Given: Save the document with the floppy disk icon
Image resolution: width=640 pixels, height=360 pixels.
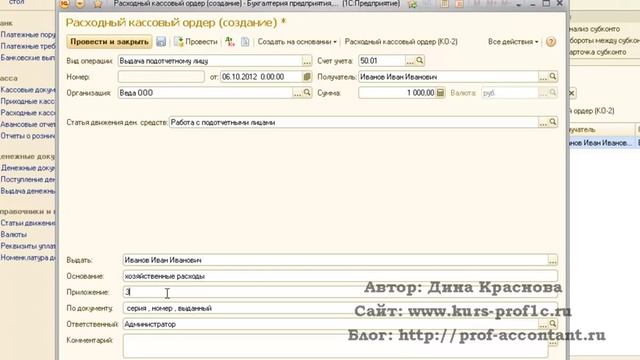Looking at the screenshot, I should click(x=161, y=42).
